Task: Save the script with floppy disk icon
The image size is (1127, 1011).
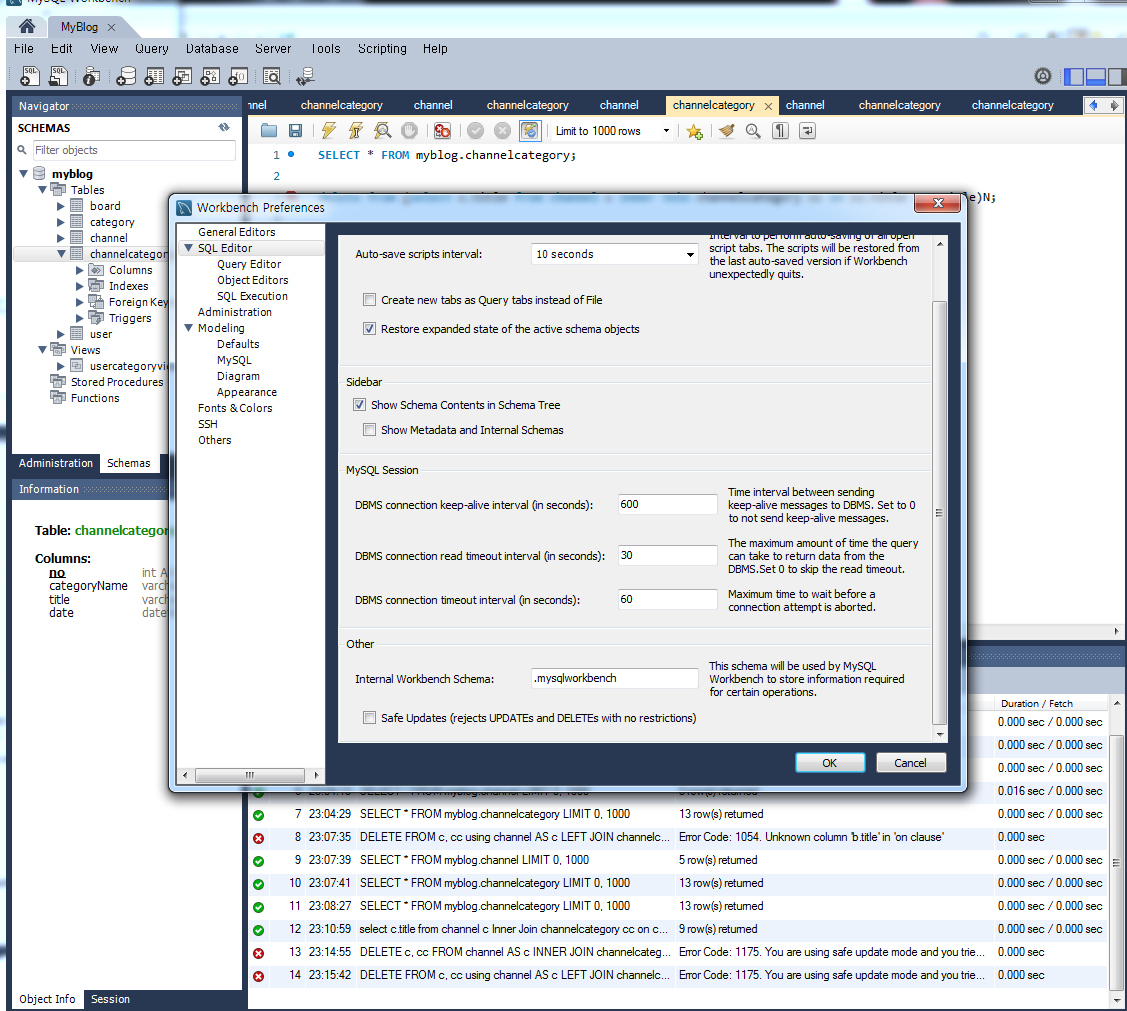Action: click(x=295, y=131)
